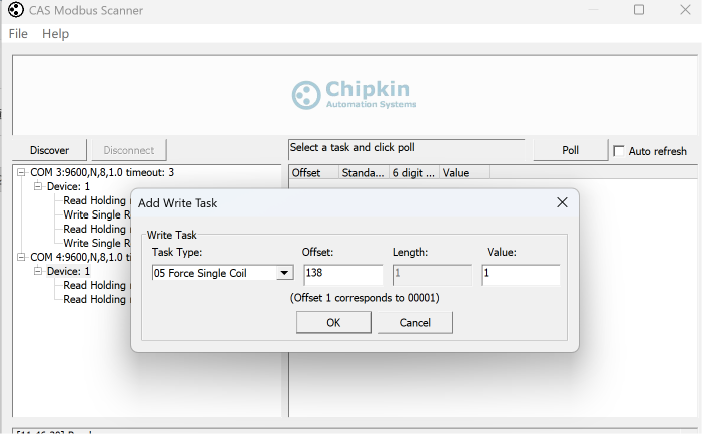
Task: Collapse the COM 3 tree node
Action: click(x=21, y=172)
